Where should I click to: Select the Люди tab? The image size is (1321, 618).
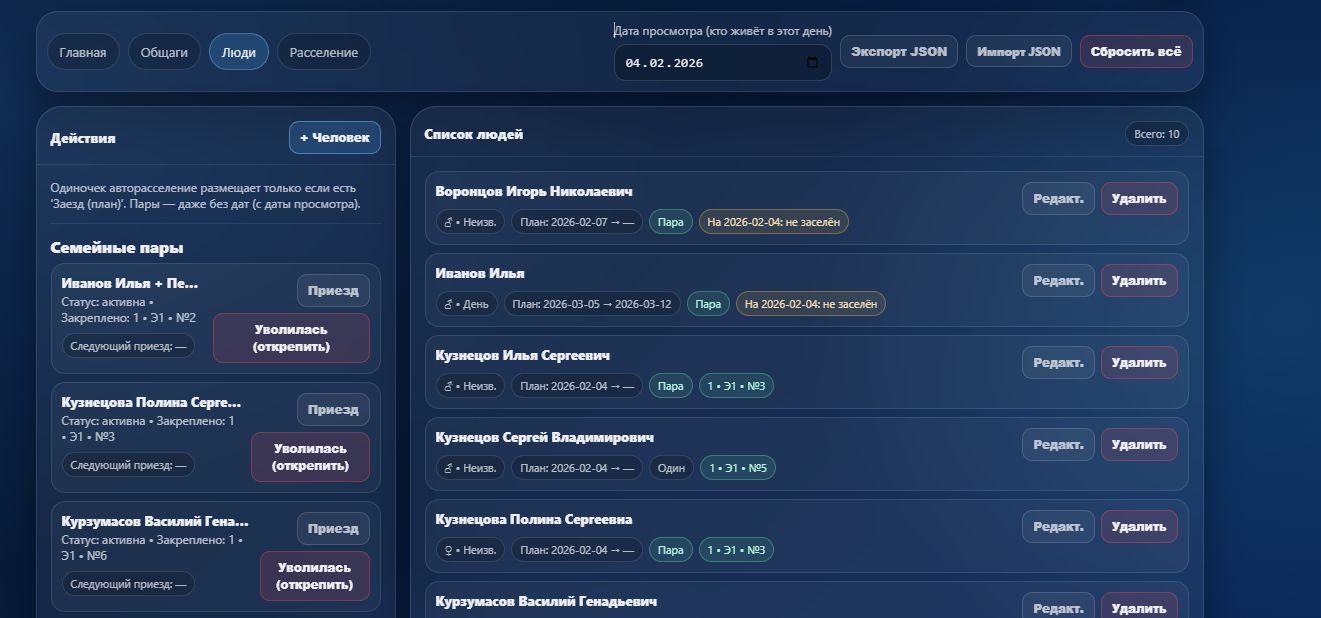238,52
